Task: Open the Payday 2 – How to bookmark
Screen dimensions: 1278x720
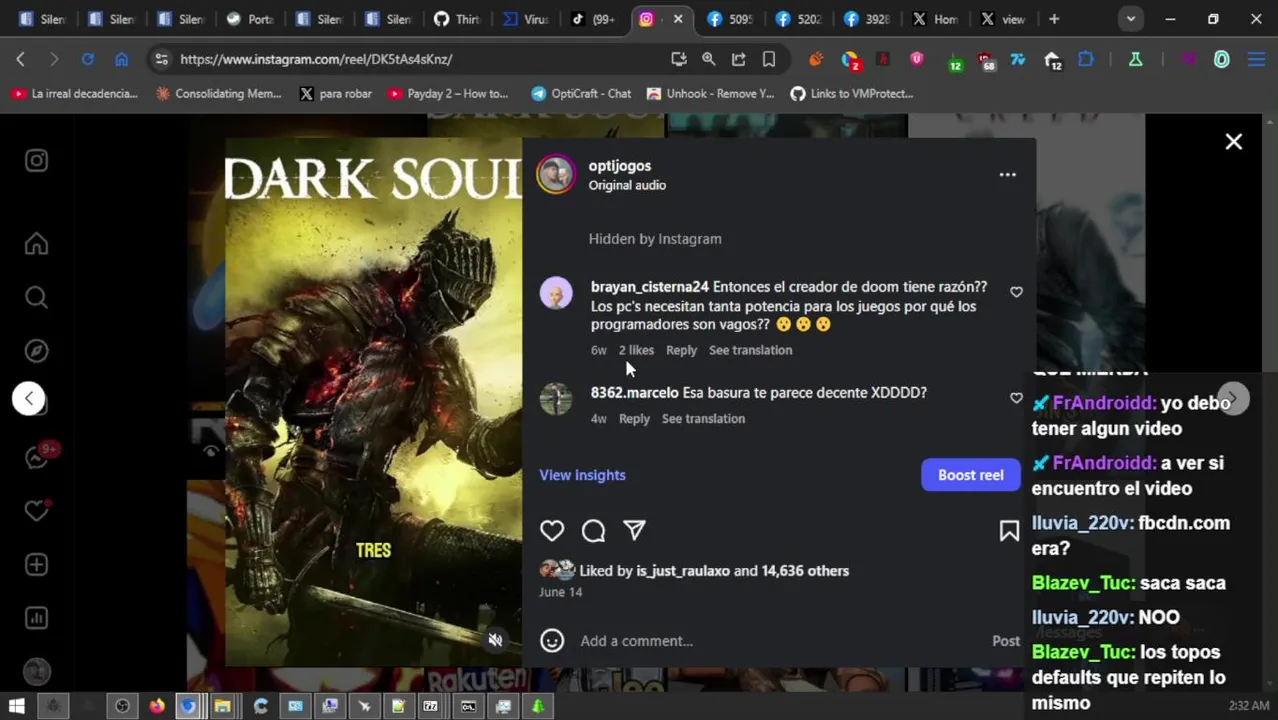Action: tap(448, 94)
